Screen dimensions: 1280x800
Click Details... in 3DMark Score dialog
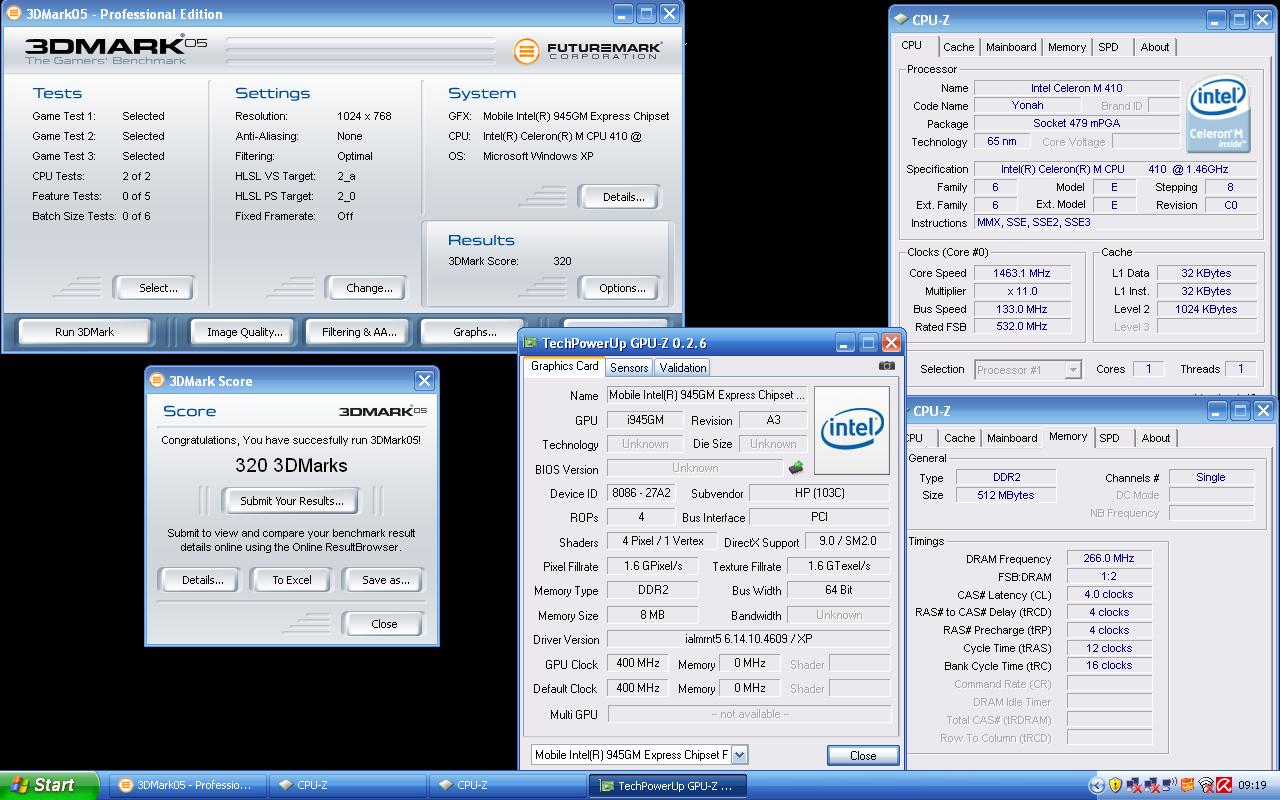(201, 580)
